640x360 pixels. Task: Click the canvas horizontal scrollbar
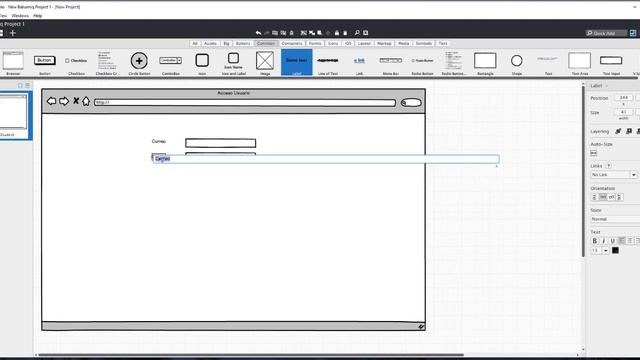pyautogui.click(x=251, y=355)
